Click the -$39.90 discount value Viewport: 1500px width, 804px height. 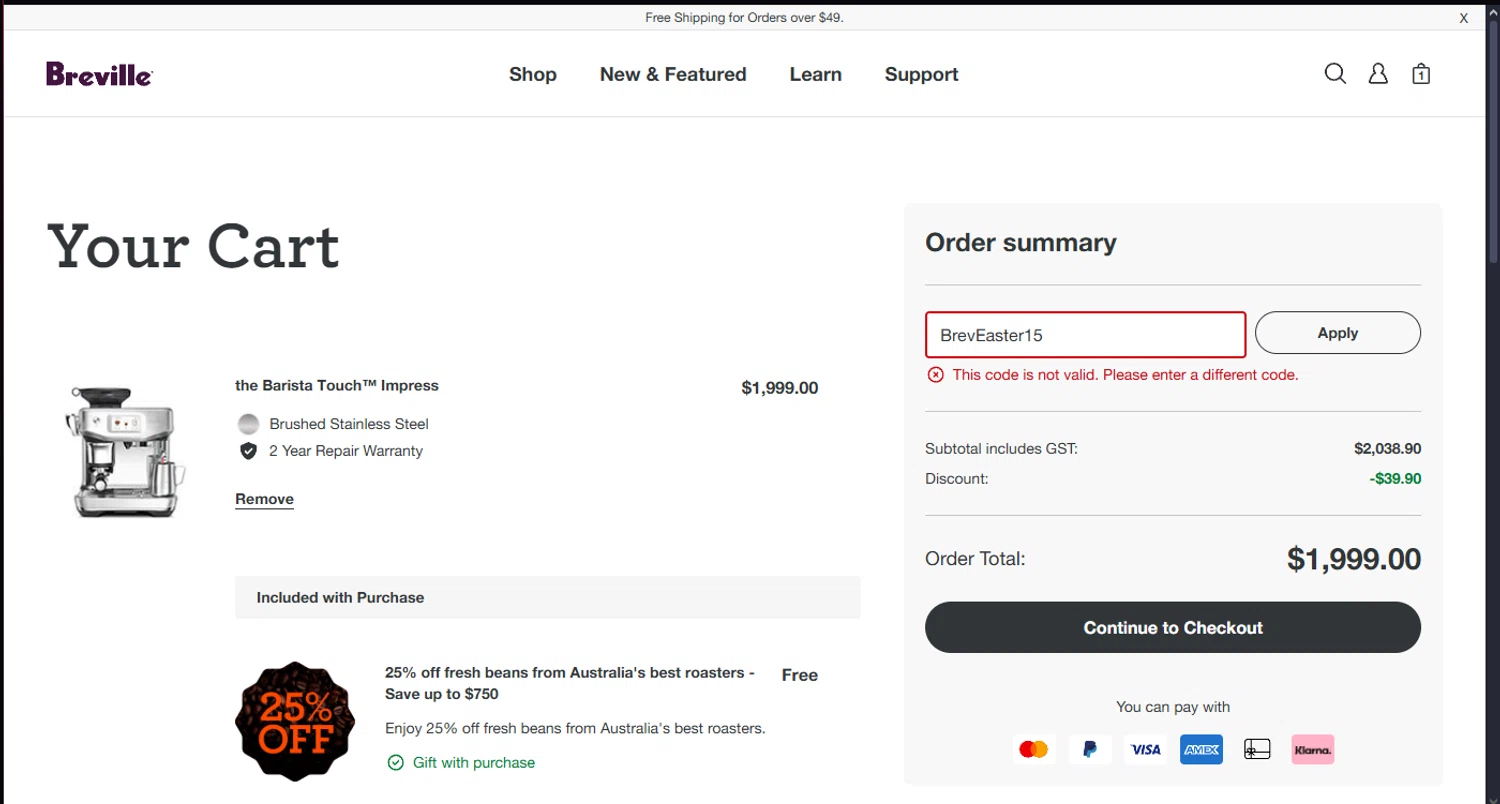click(1395, 479)
